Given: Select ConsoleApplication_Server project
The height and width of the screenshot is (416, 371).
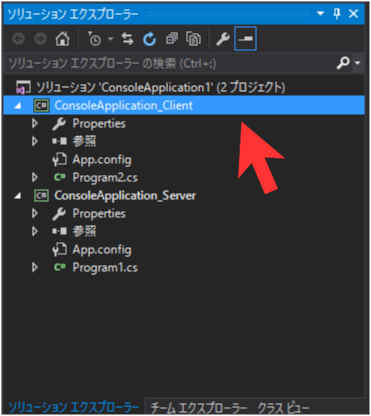Looking at the screenshot, I should tap(125, 196).
